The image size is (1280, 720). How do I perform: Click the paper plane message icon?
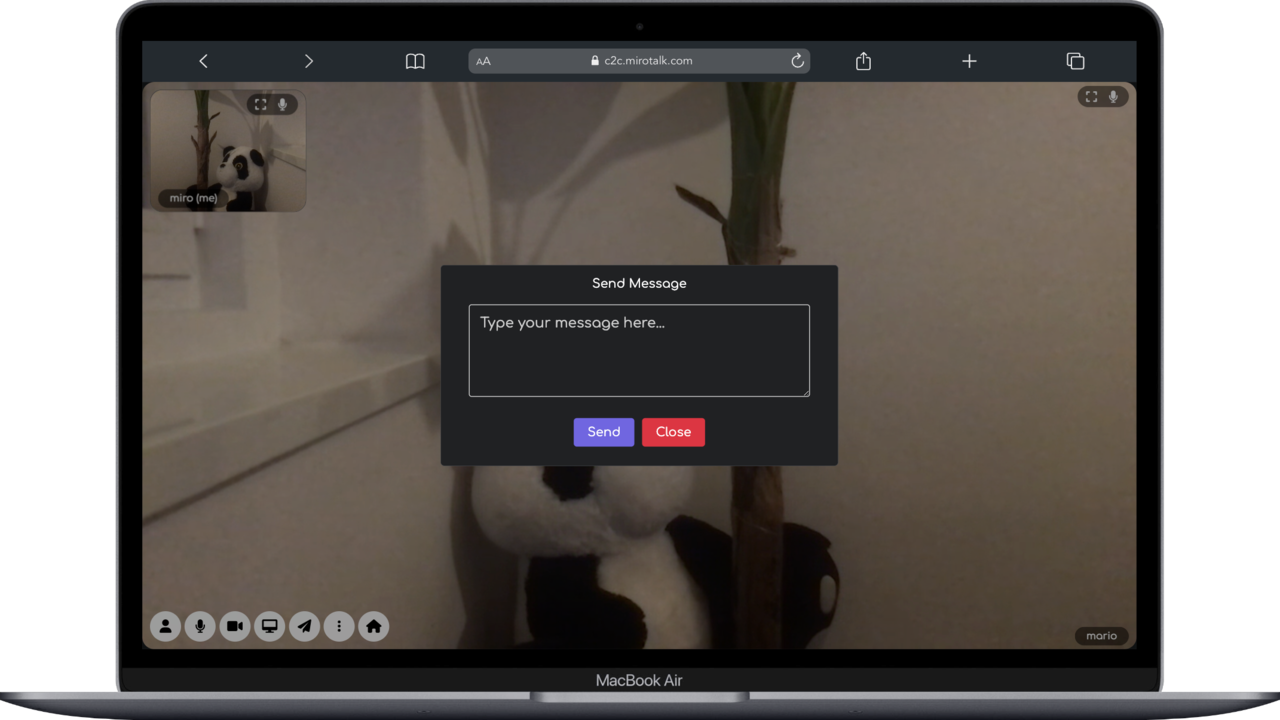304,626
